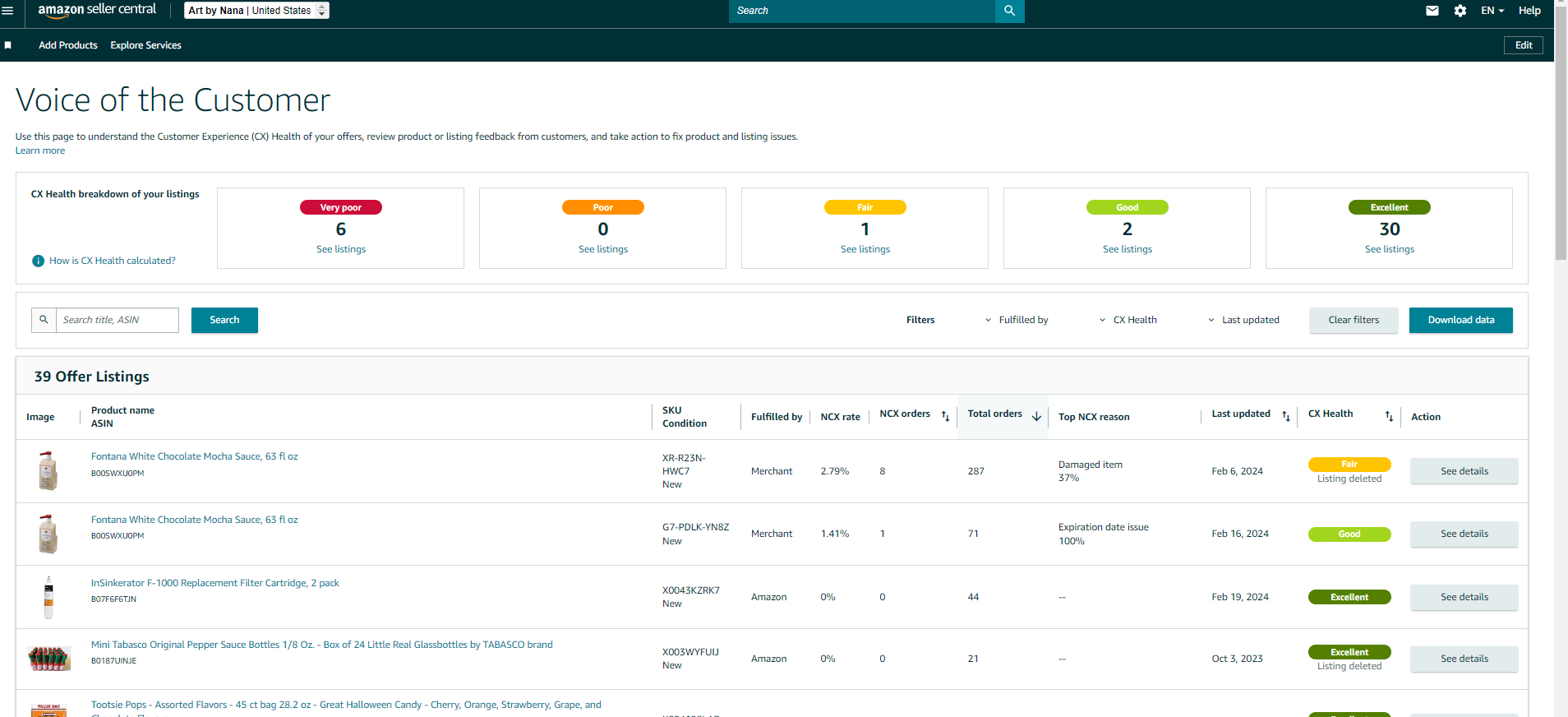Viewport: 1568px width, 717px height.
Task: Click the Fontana thumbnail for SKU G7-PDLK-YN8Z
Action: pos(48,534)
